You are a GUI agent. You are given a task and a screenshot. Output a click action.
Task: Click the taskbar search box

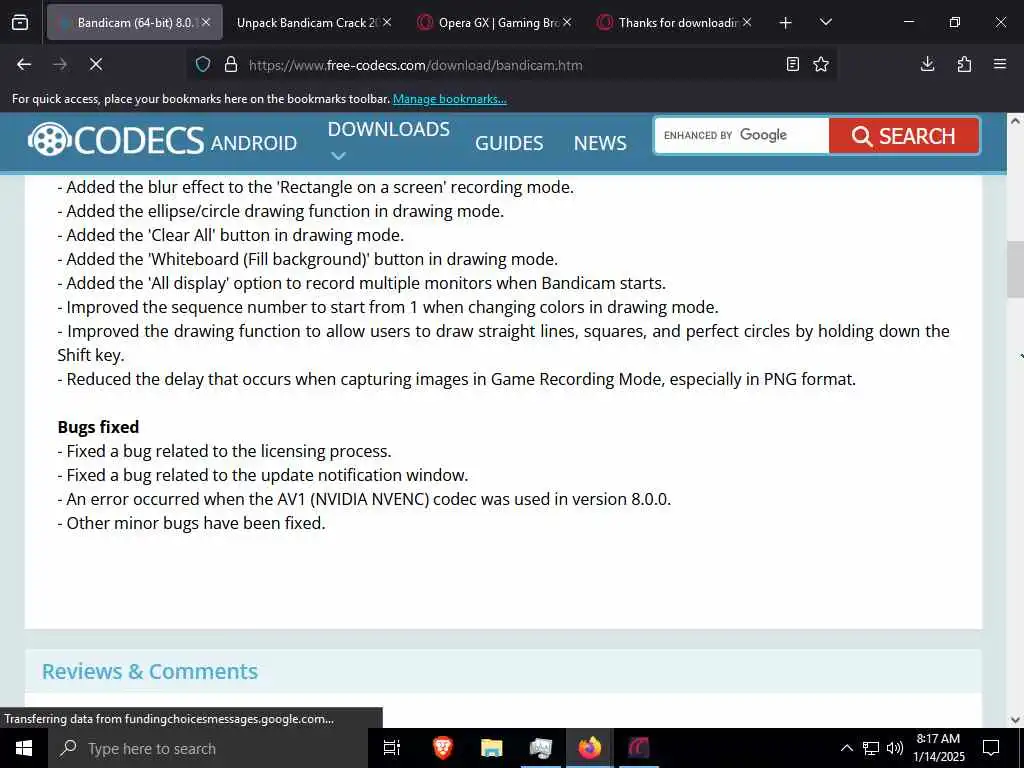[x=208, y=748]
